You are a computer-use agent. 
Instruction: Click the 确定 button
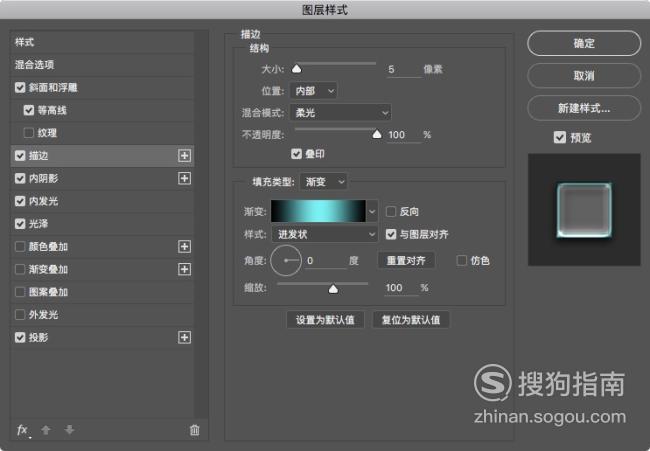coord(584,43)
